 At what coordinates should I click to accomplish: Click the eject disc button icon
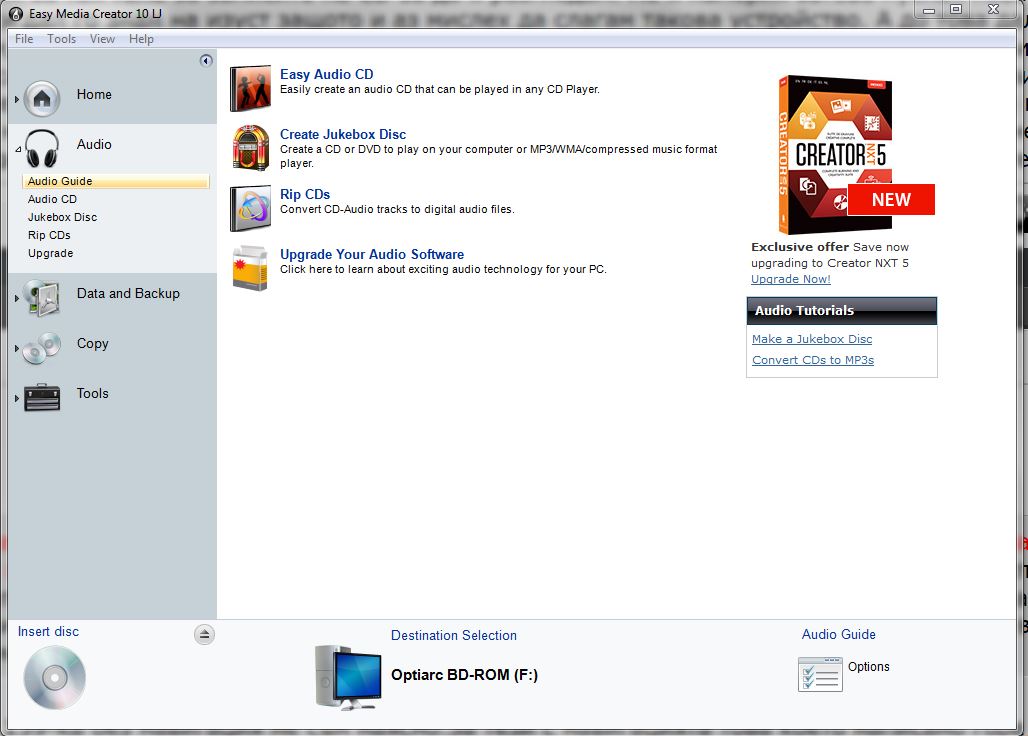204,634
